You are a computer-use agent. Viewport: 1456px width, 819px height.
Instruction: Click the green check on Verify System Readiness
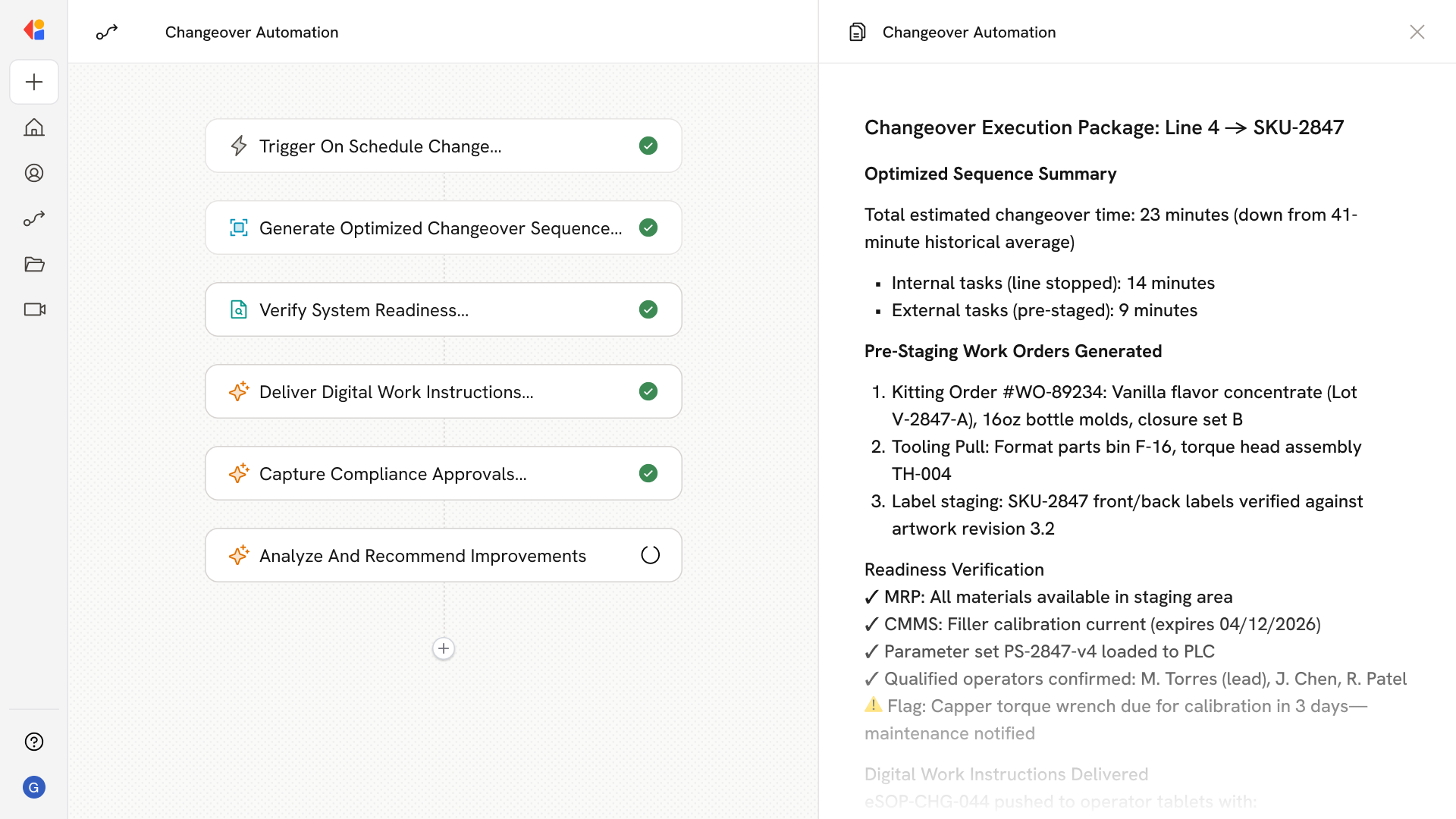coord(648,309)
